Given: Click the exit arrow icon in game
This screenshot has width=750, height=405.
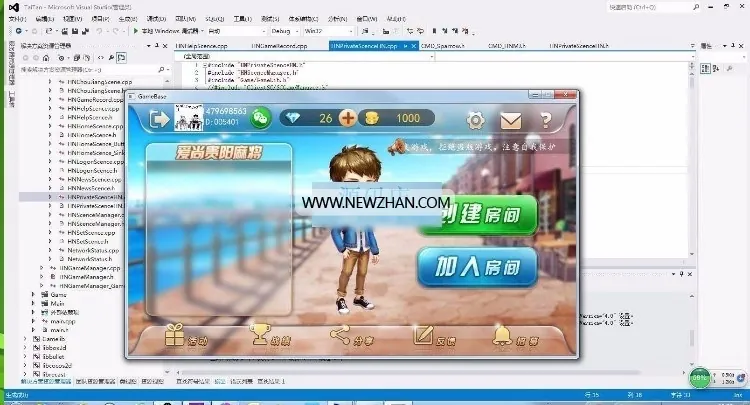Looking at the screenshot, I should 159,119.
